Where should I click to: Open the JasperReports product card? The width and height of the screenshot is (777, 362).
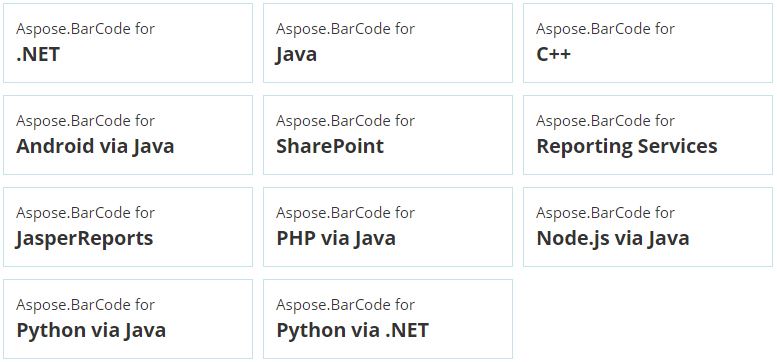click(x=128, y=227)
